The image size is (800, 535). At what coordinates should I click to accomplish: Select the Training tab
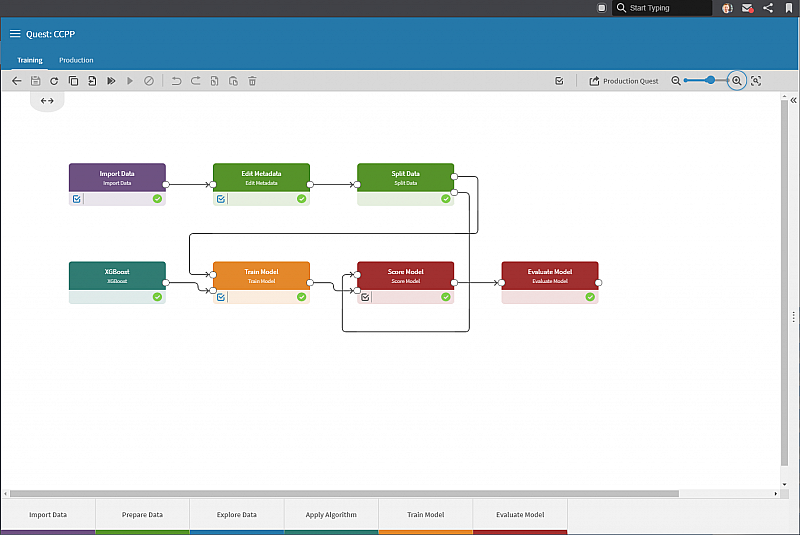tap(30, 60)
